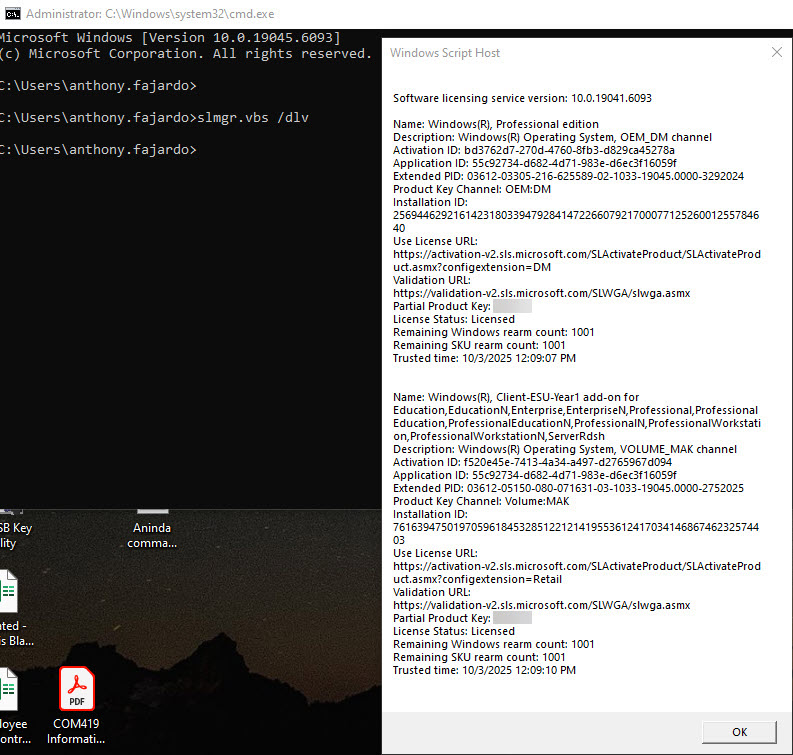Click the 'slmgr.vbs /dlv' command line in cmd
Screen dimensions: 793x755
[154, 117]
